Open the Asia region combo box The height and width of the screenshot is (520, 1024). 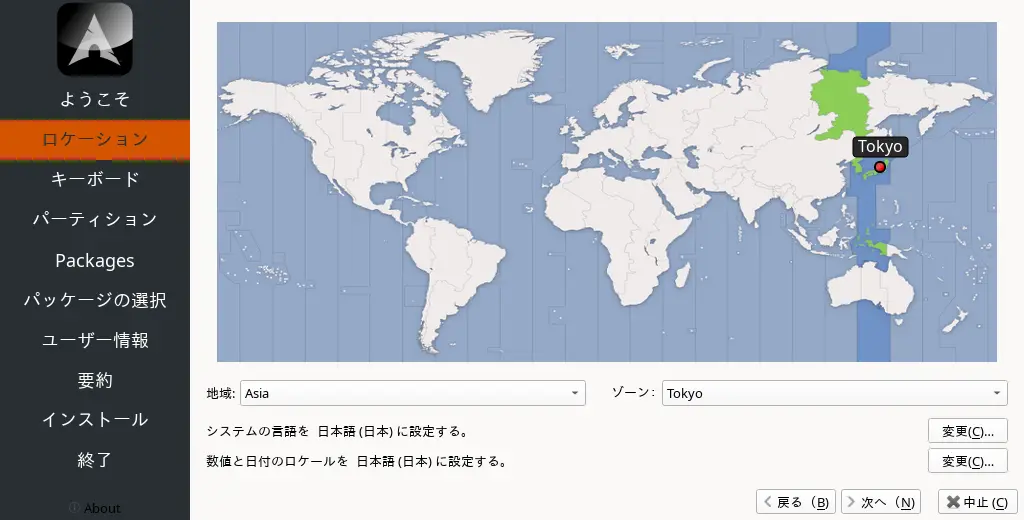[x=412, y=393]
